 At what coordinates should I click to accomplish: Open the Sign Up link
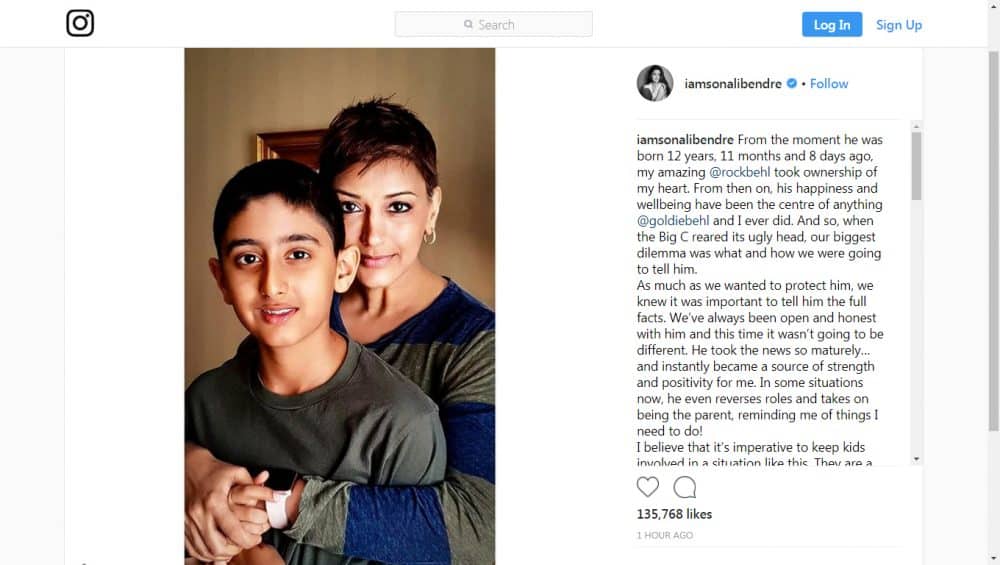point(899,25)
